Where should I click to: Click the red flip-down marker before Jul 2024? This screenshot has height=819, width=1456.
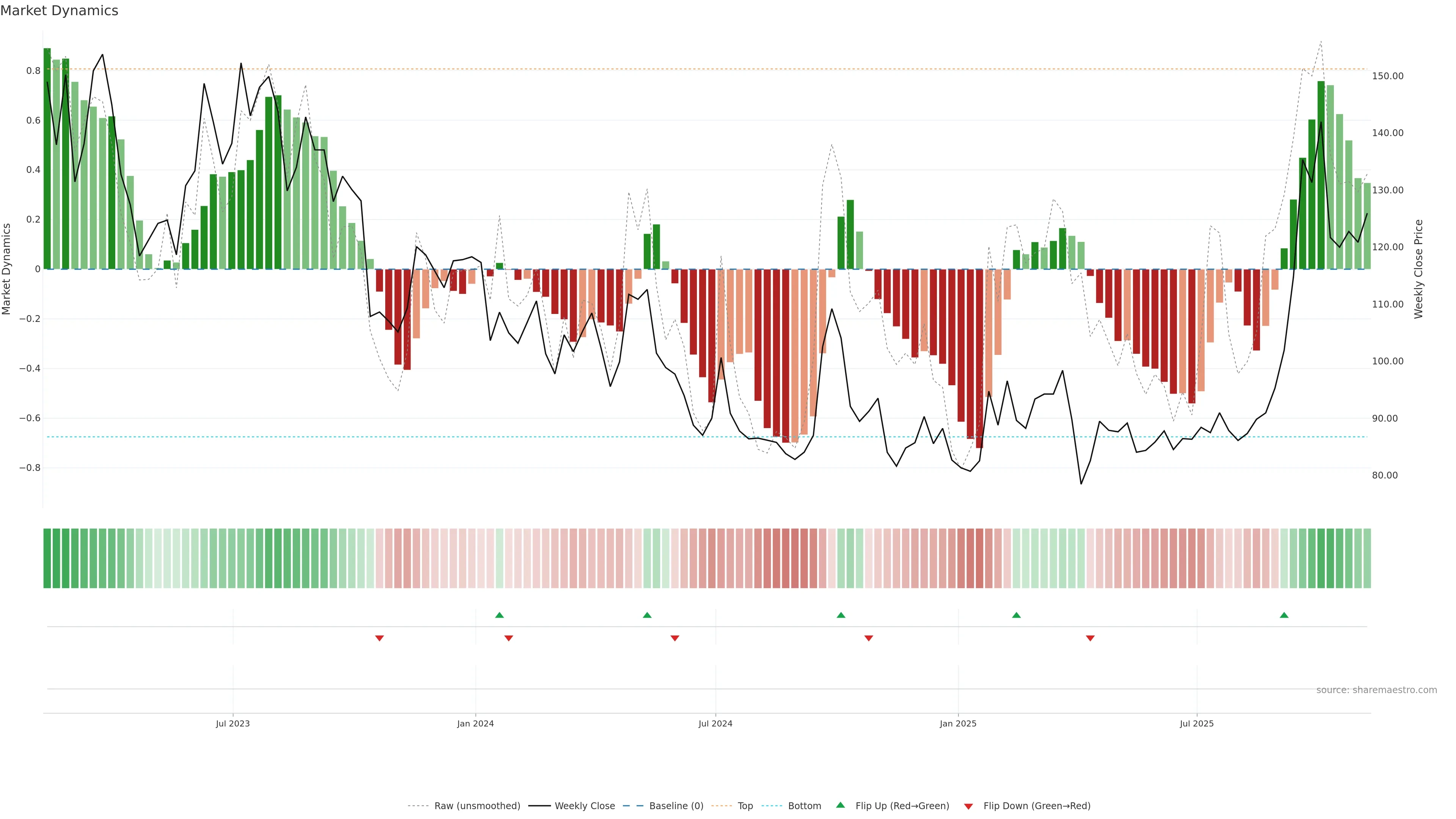[x=674, y=638]
